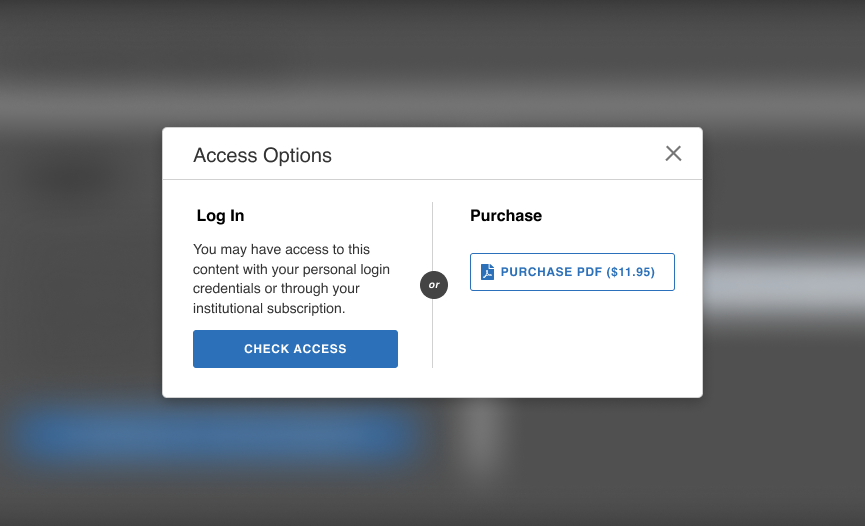Viewport: 865px width, 526px height.
Task: Select the Purchase section heading
Action: (x=506, y=215)
